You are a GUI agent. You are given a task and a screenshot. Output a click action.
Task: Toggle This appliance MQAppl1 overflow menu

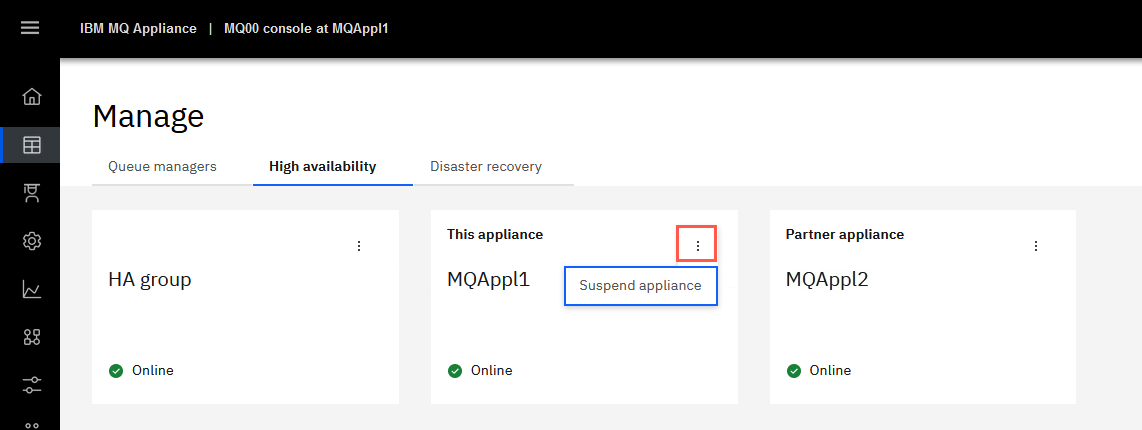[x=697, y=246]
